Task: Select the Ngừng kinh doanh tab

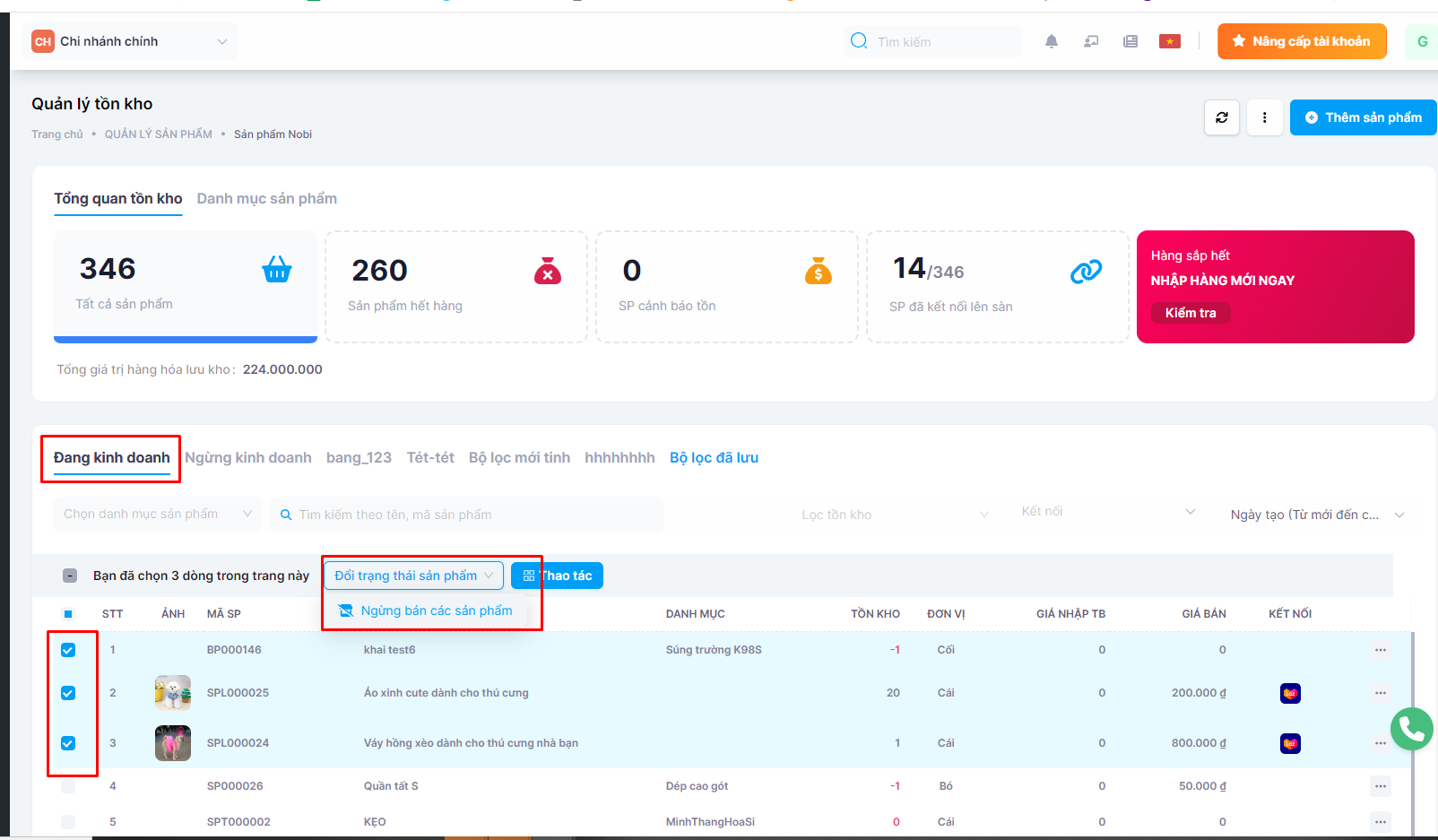Action: click(248, 458)
